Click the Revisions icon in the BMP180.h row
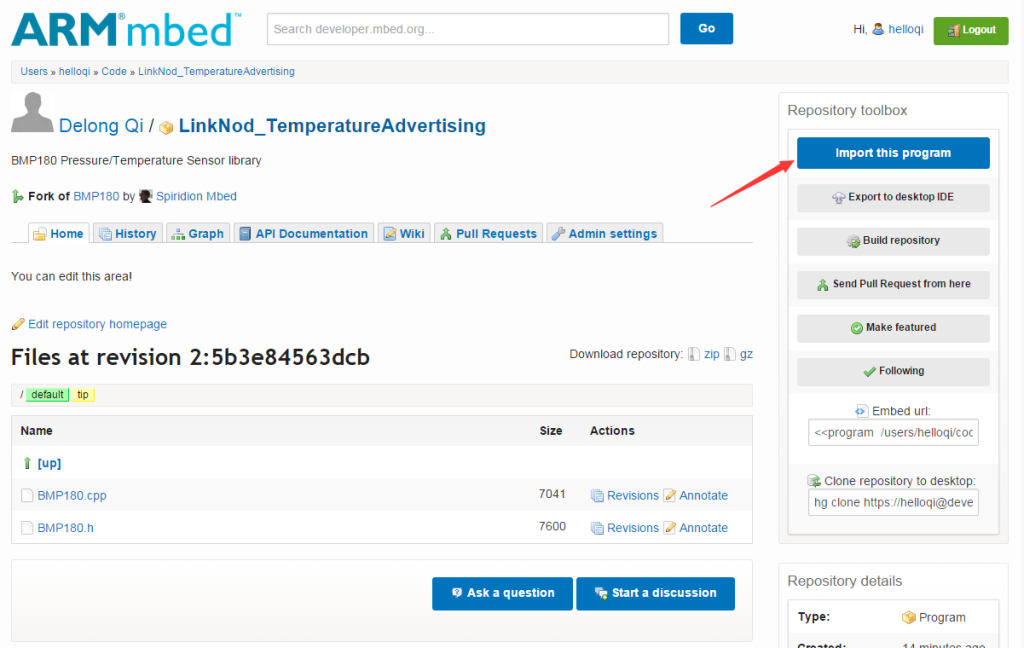This screenshot has height=648, width=1024. tap(597, 528)
